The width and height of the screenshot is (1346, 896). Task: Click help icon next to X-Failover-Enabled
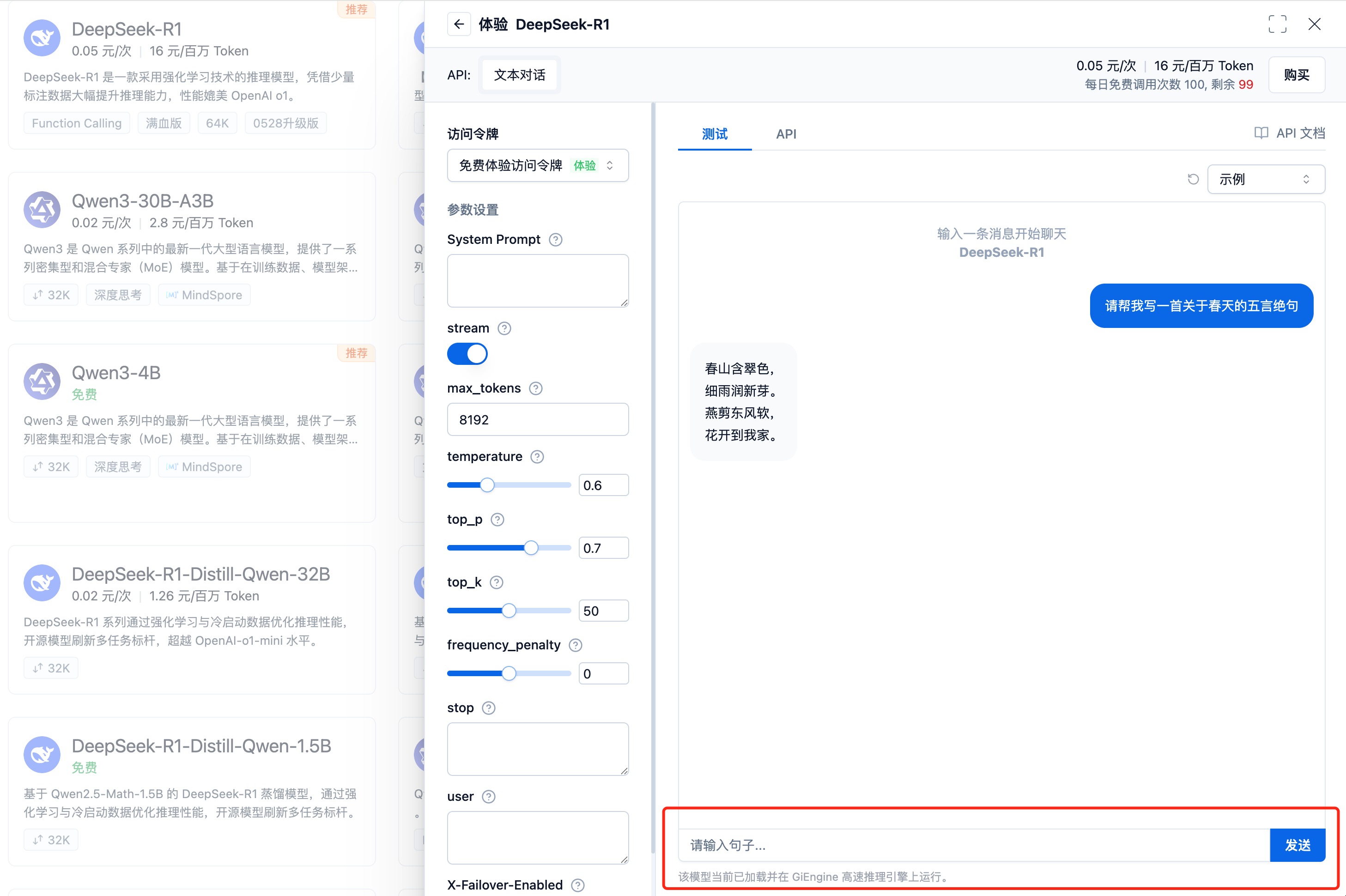point(578,885)
